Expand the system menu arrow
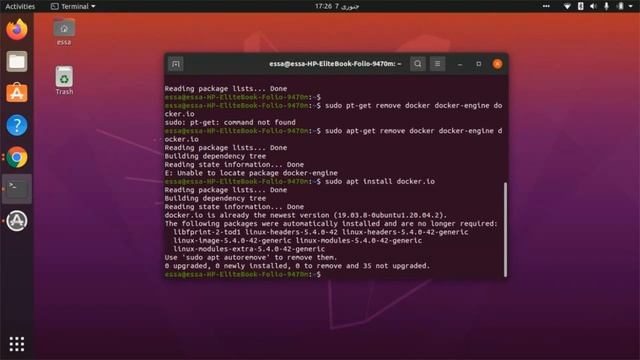Screen dimensions: 640x360 pyautogui.click(x=631, y=6)
